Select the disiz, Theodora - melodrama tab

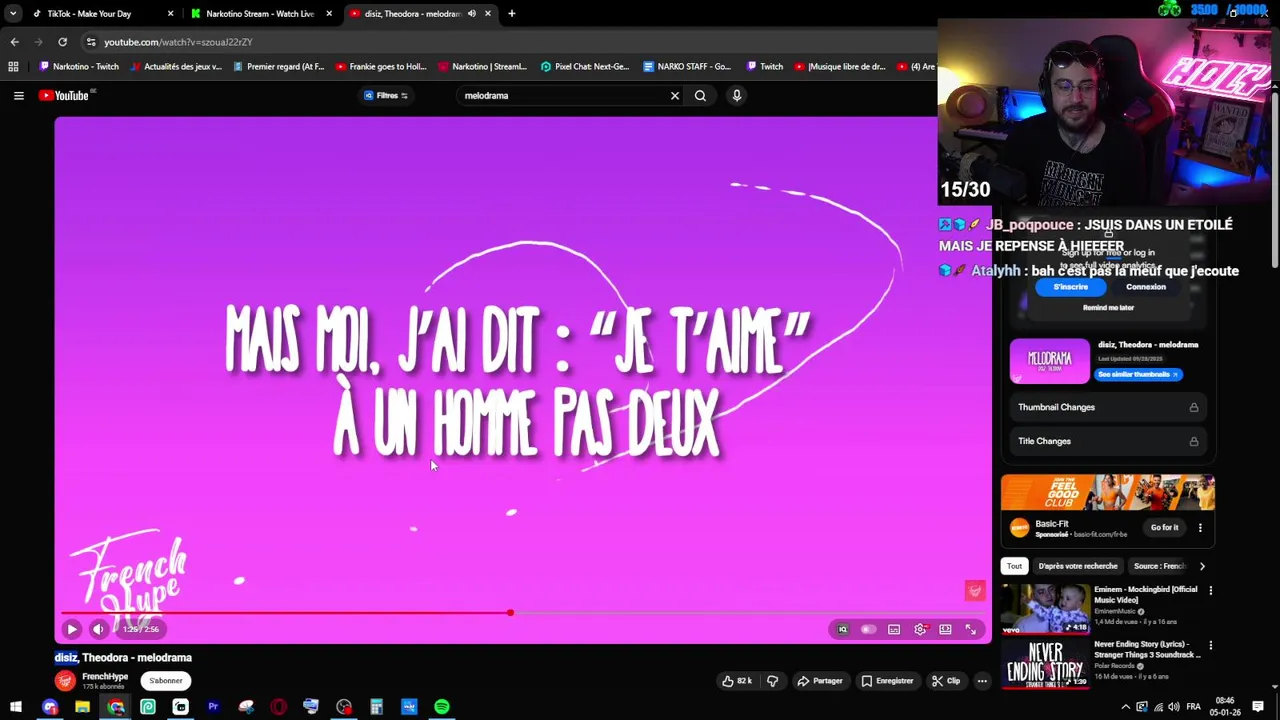(x=420, y=13)
